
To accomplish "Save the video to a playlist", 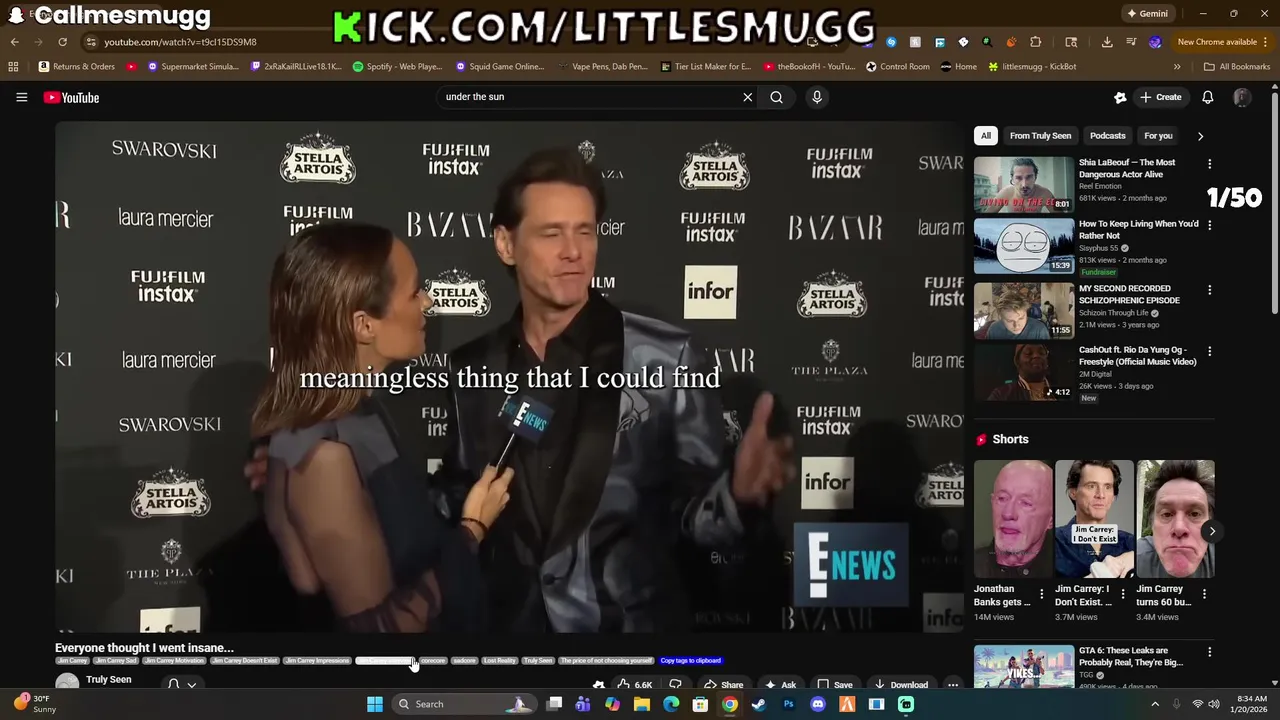I will [x=835, y=685].
